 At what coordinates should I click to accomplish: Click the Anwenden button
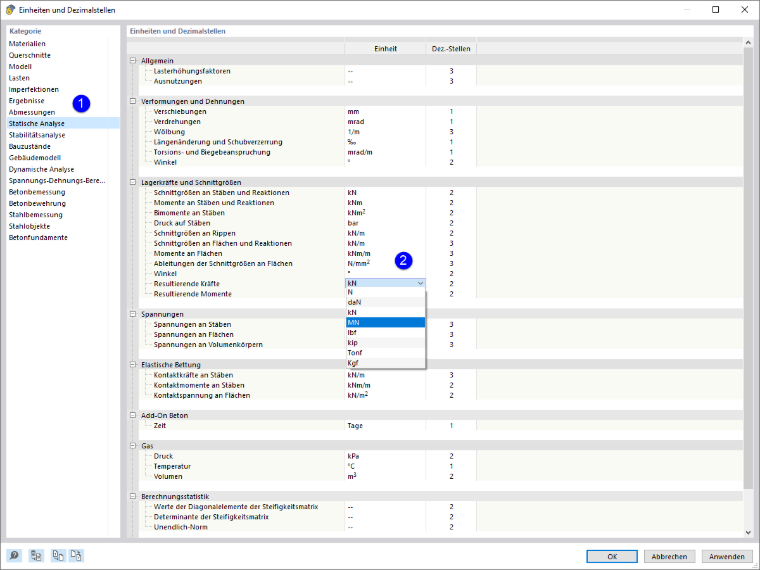[x=727, y=556]
